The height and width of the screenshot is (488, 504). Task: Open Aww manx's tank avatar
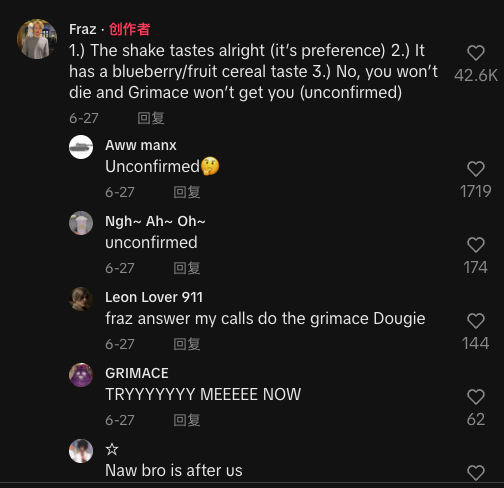click(x=81, y=147)
